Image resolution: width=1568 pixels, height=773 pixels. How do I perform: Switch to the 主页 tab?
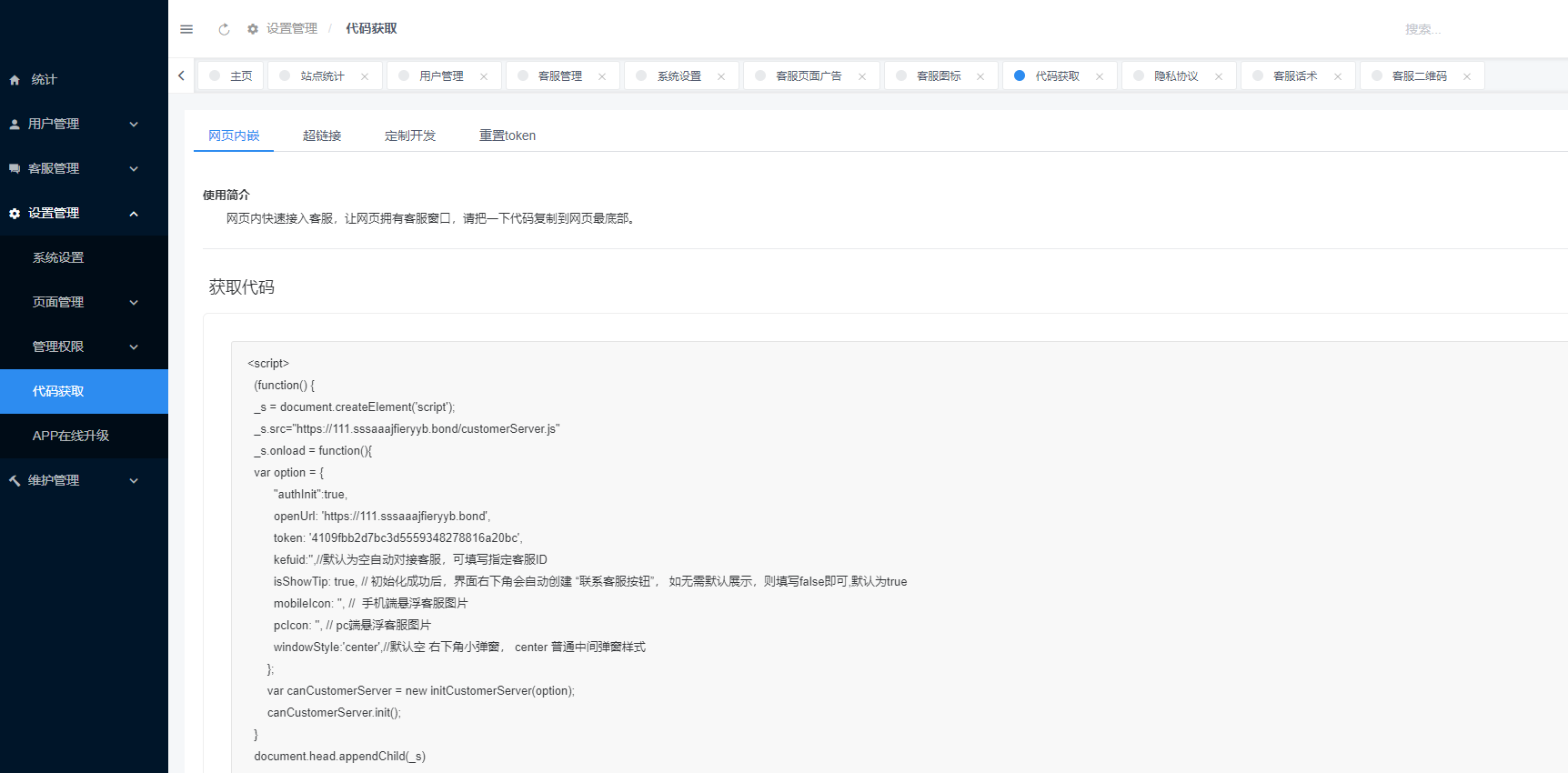click(x=231, y=75)
